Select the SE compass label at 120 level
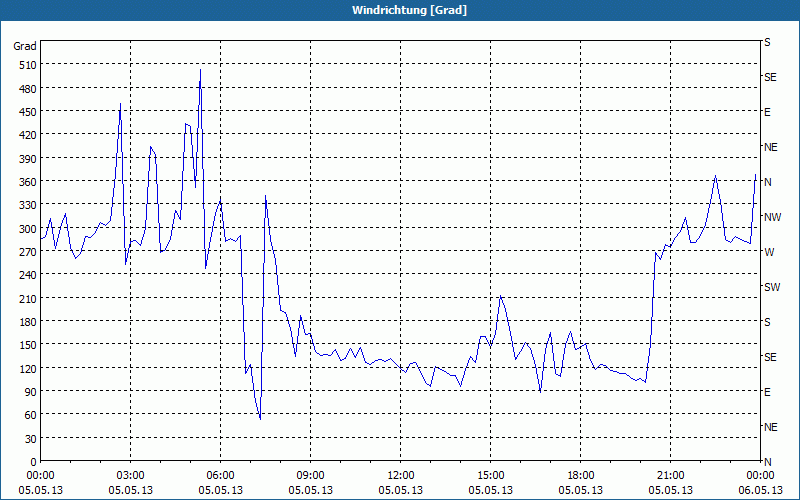 [x=770, y=357]
